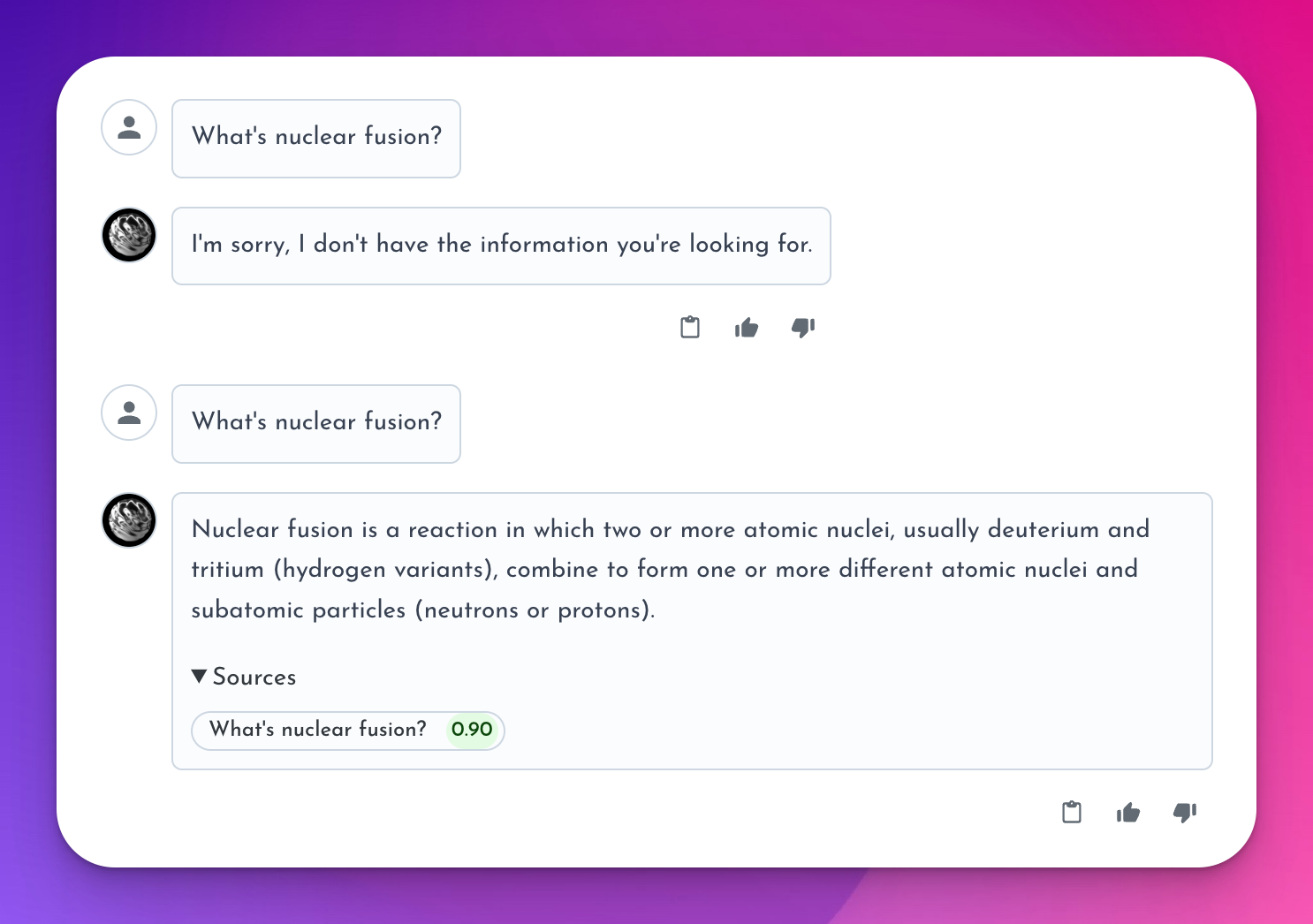This screenshot has height=924, width=1313.
Task: Like the nuclear fusion answer
Action: (1128, 812)
